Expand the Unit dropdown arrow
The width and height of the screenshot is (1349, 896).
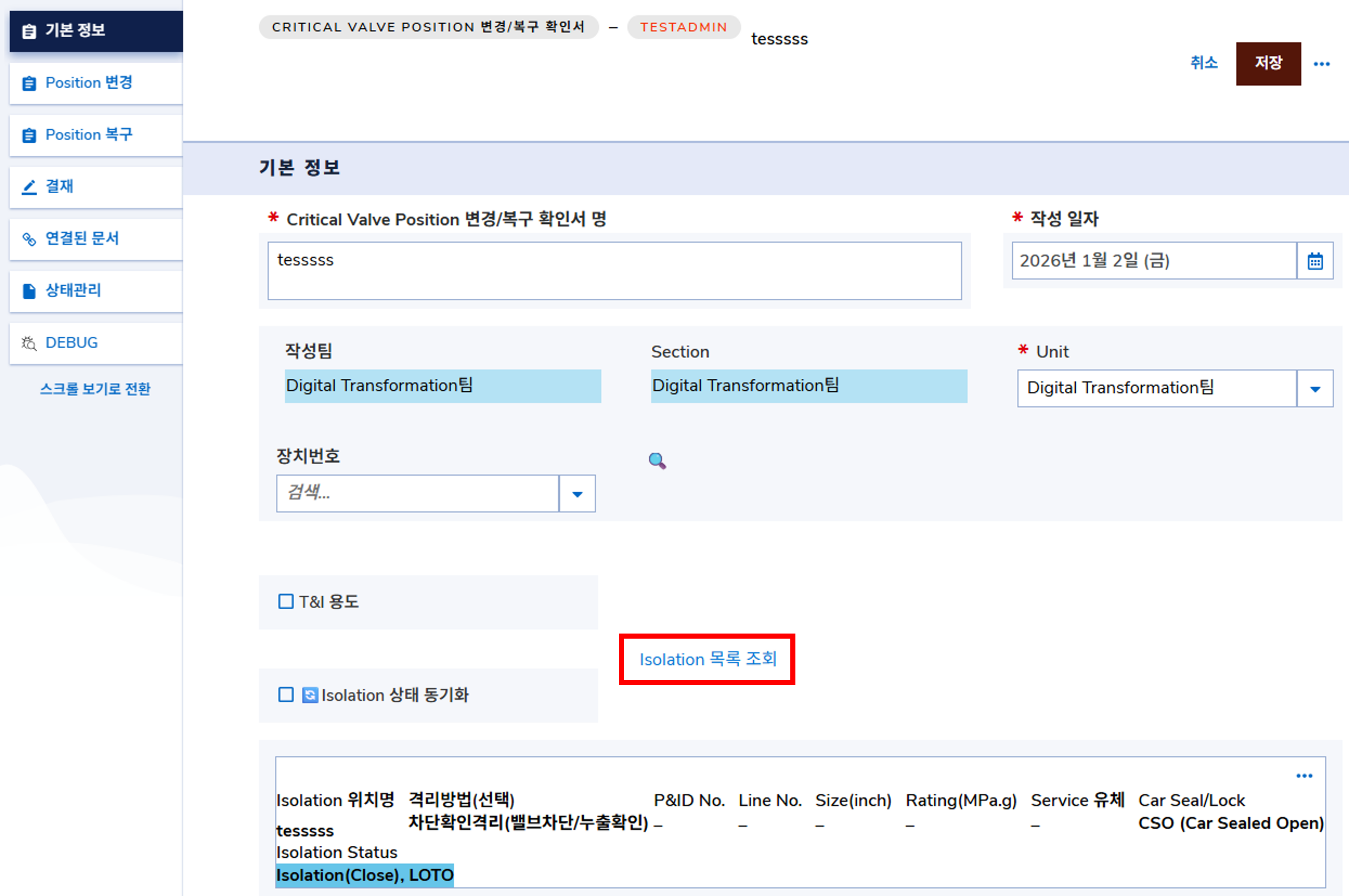pyautogui.click(x=1315, y=389)
